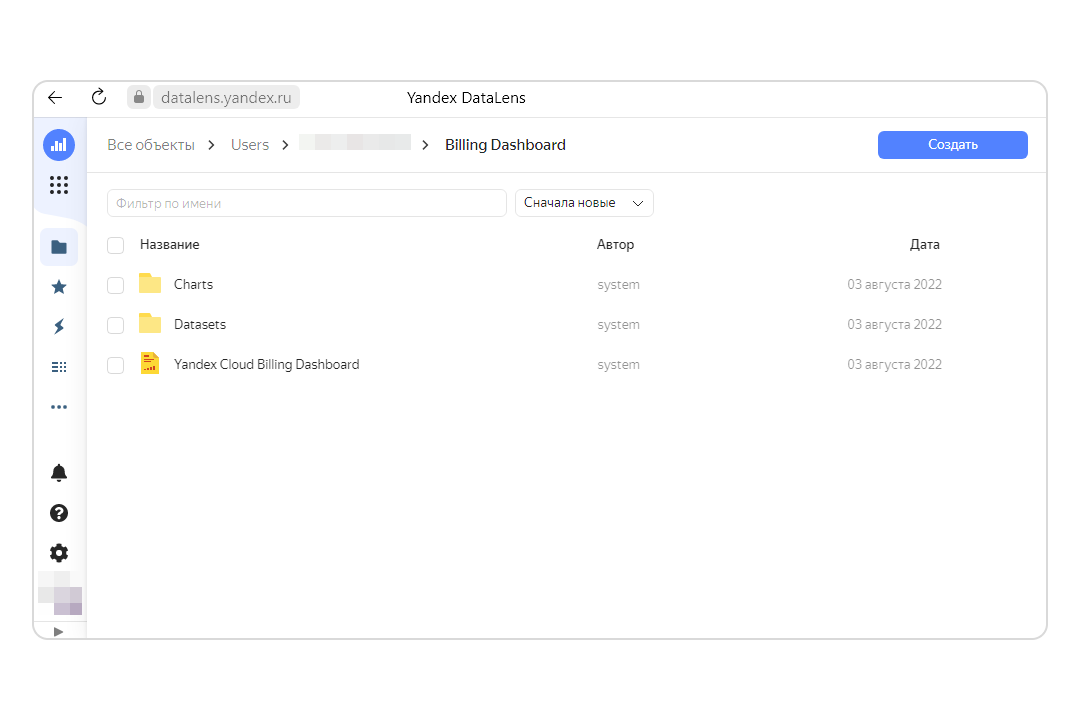Viewport: 1080px width, 720px height.
Task: Check the Charts row checkbox
Action: (116, 285)
